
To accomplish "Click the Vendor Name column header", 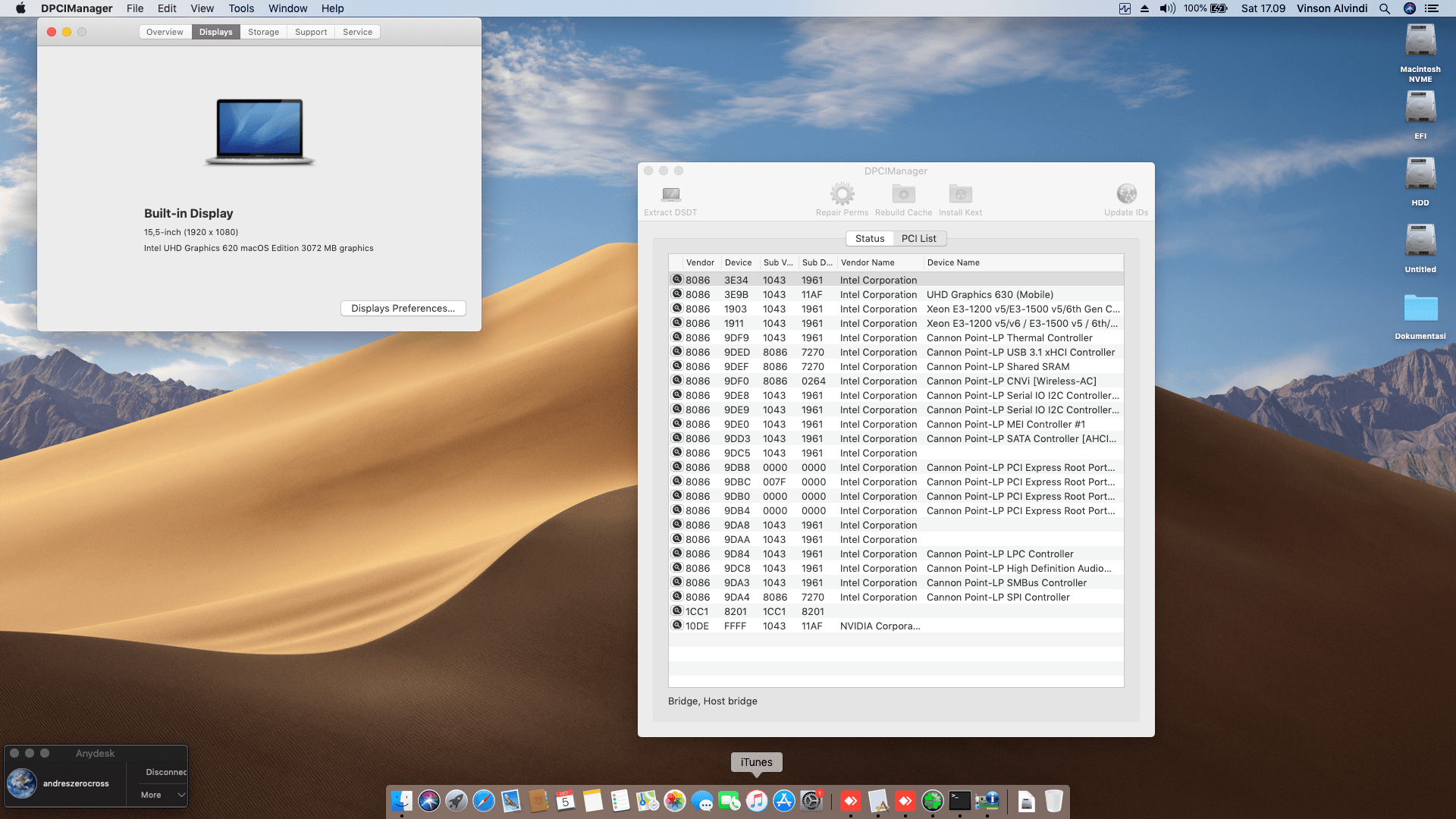I will [880, 262].
